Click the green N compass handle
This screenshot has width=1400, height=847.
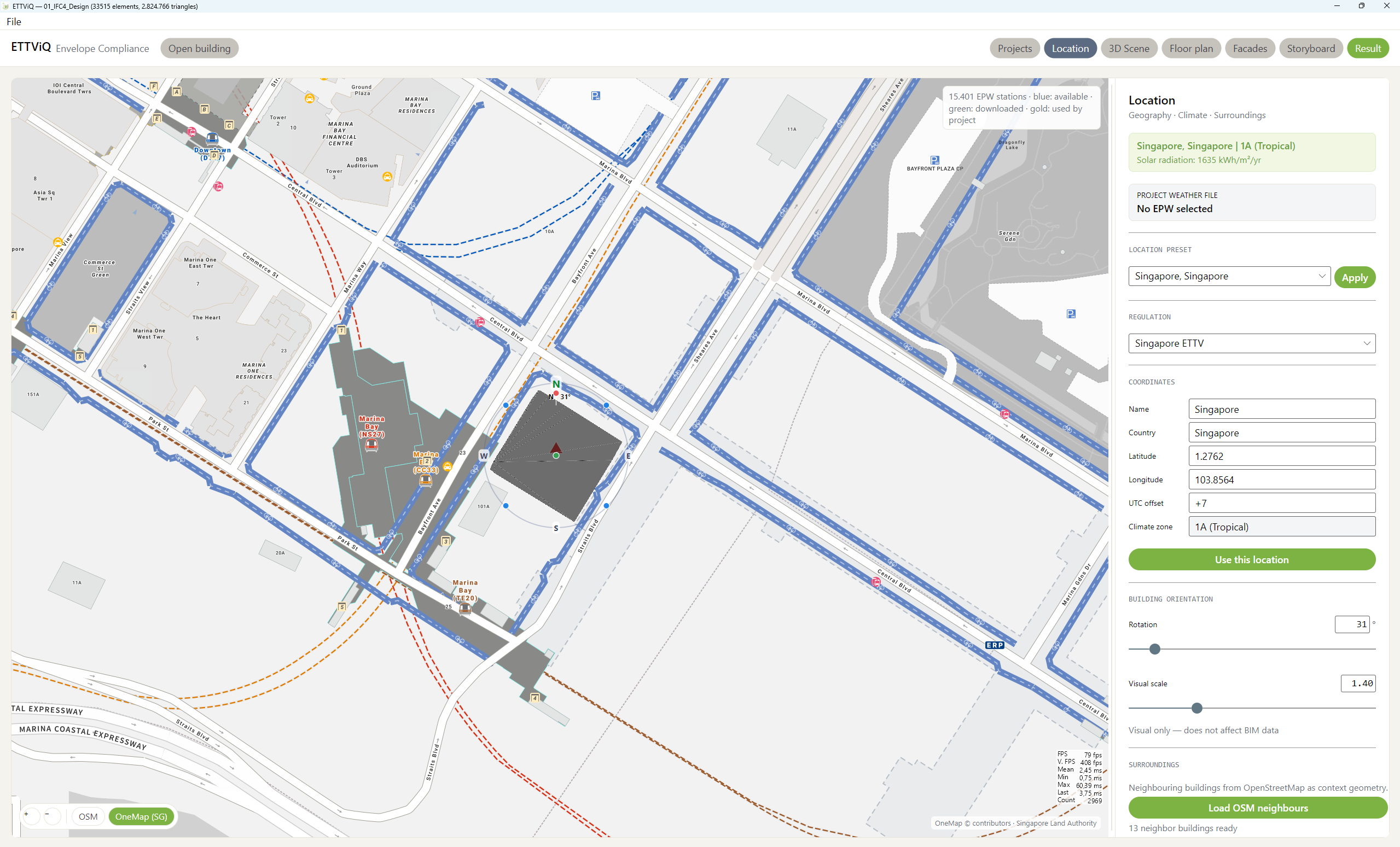click(556, 384)
